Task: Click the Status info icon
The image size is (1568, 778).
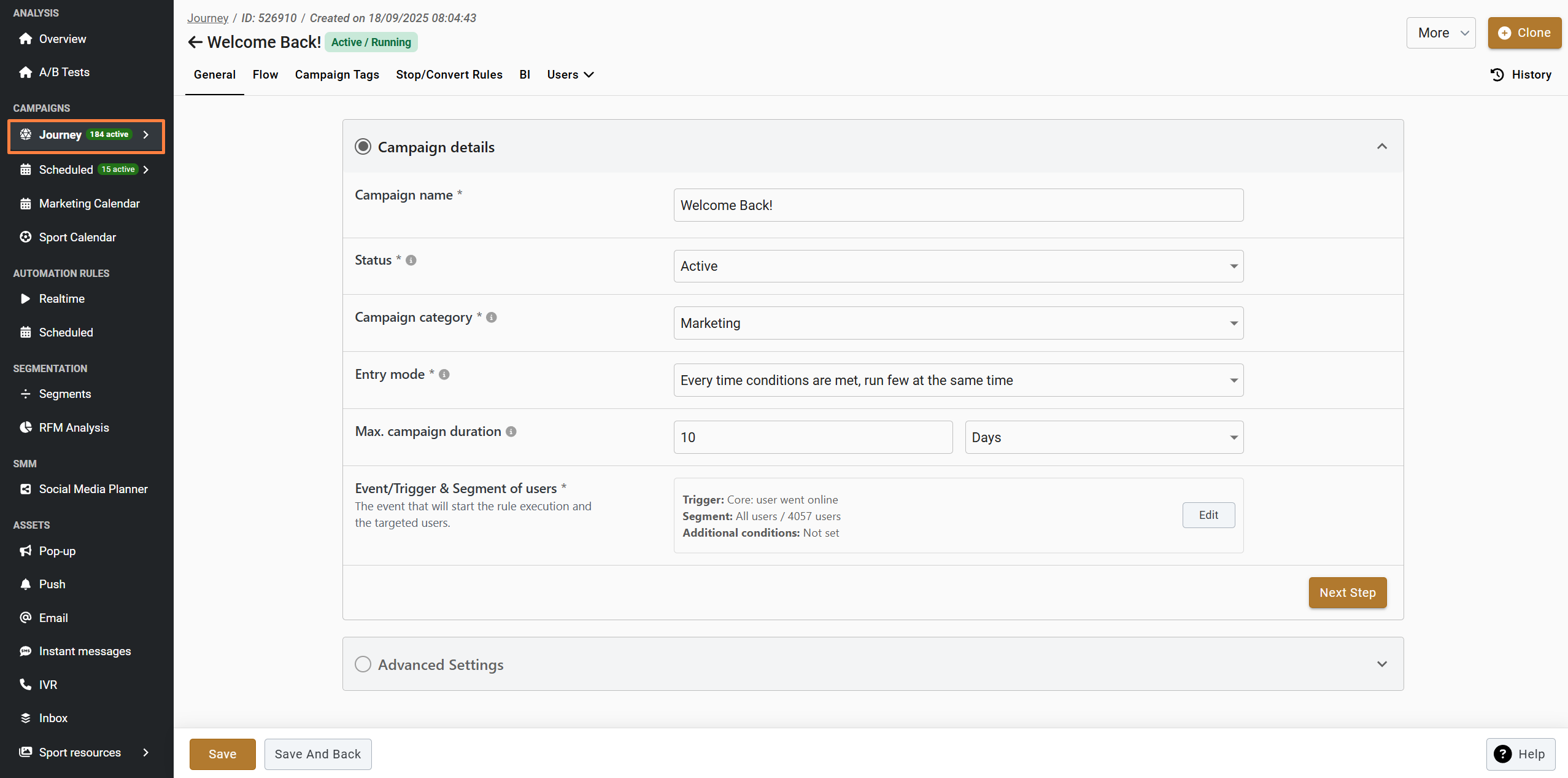Action: (x=411, y=260)
